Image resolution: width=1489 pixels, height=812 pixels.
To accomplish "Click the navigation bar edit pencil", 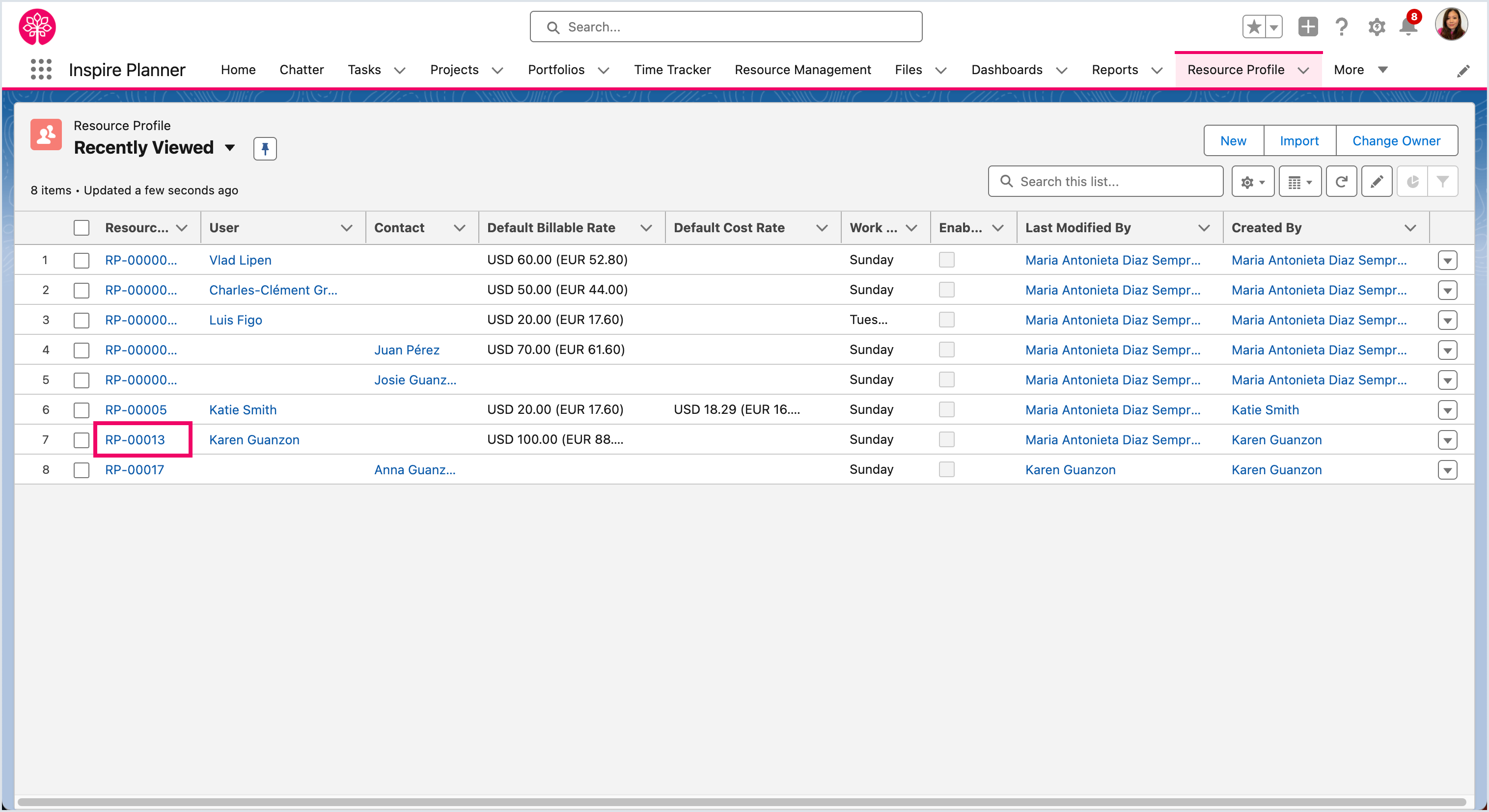I will click(x=1463, y=71).
